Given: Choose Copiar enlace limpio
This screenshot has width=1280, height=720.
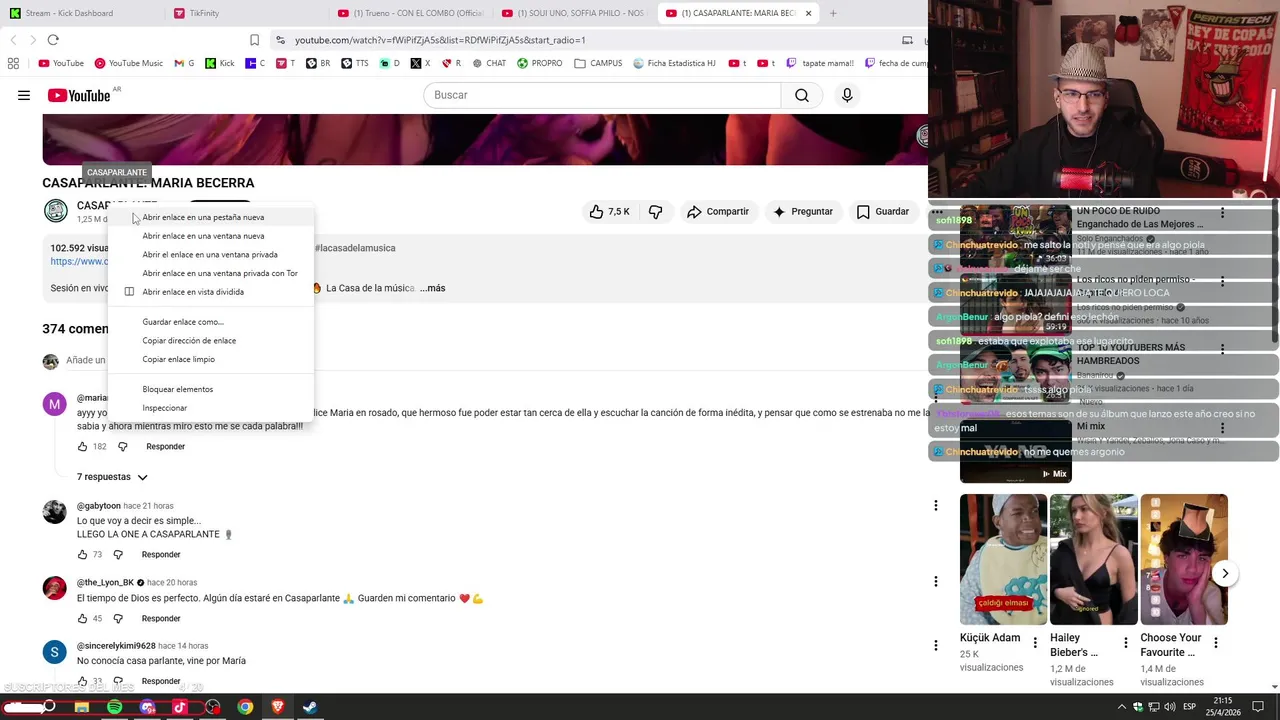Looking at the screenshot, I should pos(212,359).
